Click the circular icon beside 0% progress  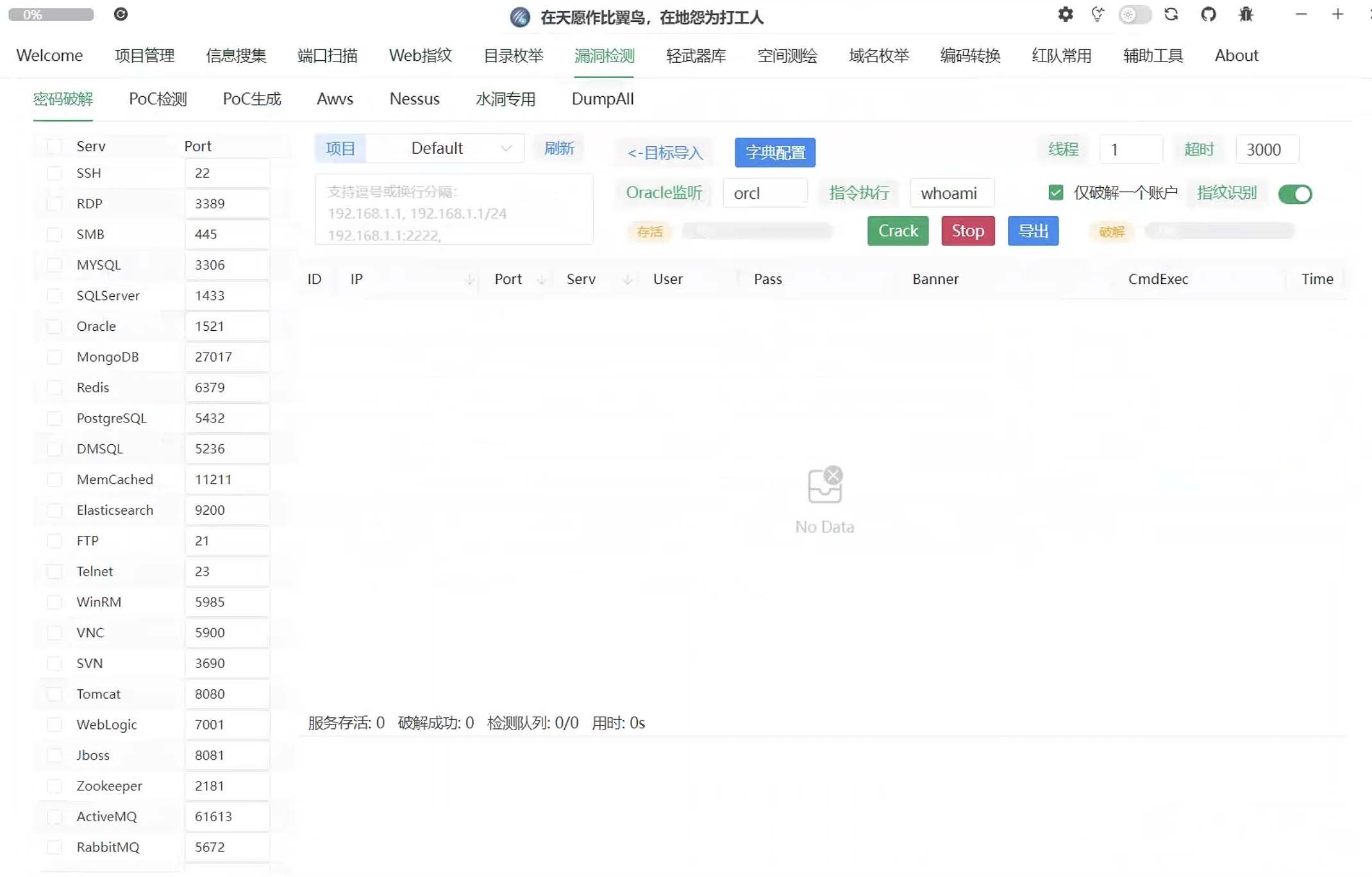(121, 14)
